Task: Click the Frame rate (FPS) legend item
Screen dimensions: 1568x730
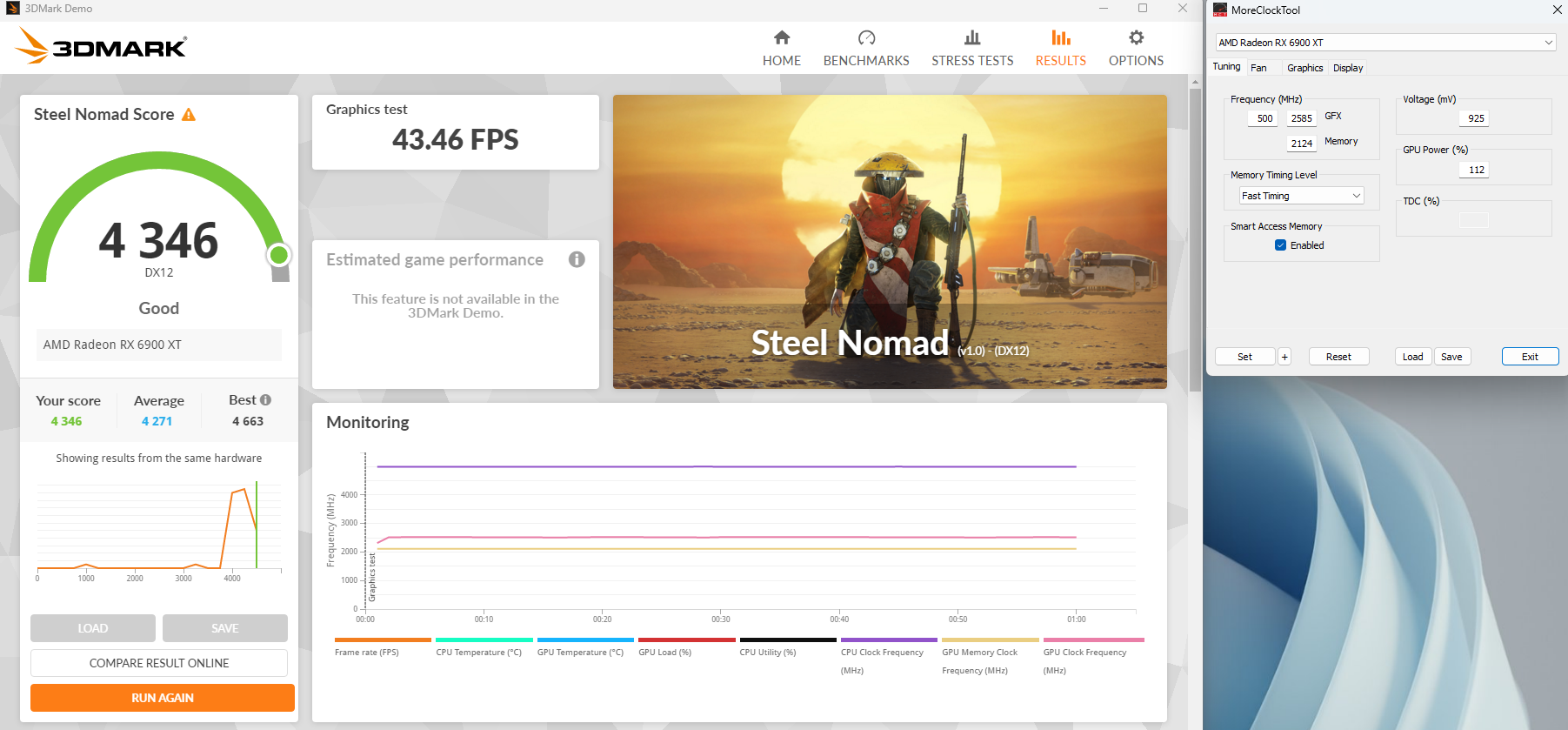Action: click(x=383, y=647)
